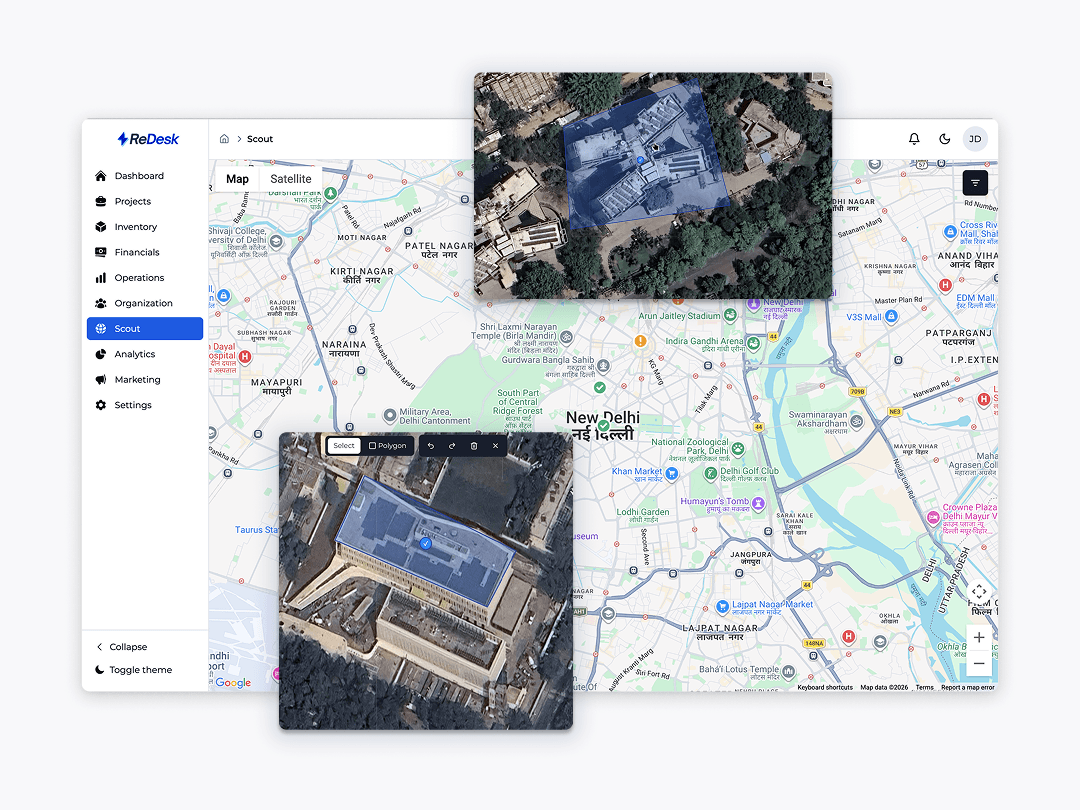Image resolution: width=1080 pixels, height=810 pixels.
Task: Go to Inventory section
Action: [145, 227]
